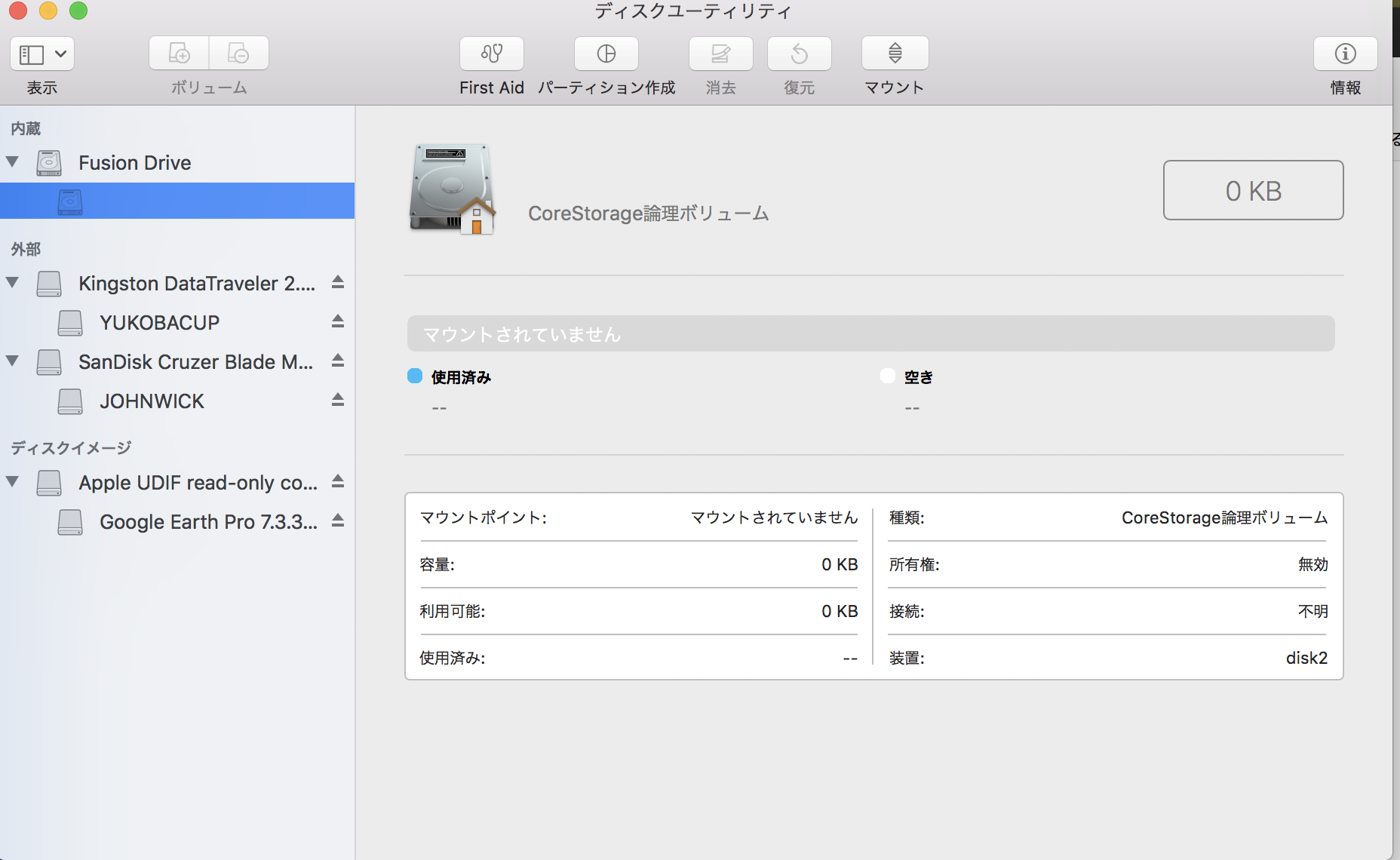Select the JOHNWICK volume in sidebar
The width and height of the screenshot is (1400, 860).
(152, 401)
